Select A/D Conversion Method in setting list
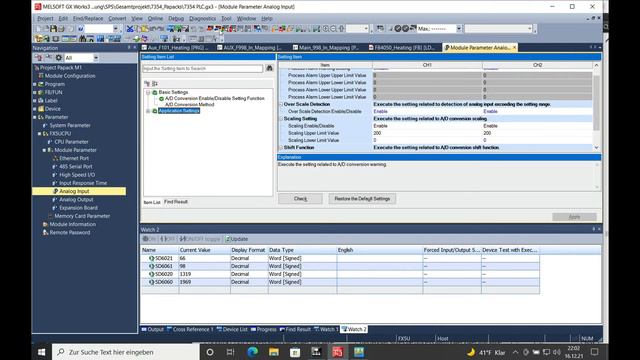This screenshot has width=640, height=360. pos(189,104)
